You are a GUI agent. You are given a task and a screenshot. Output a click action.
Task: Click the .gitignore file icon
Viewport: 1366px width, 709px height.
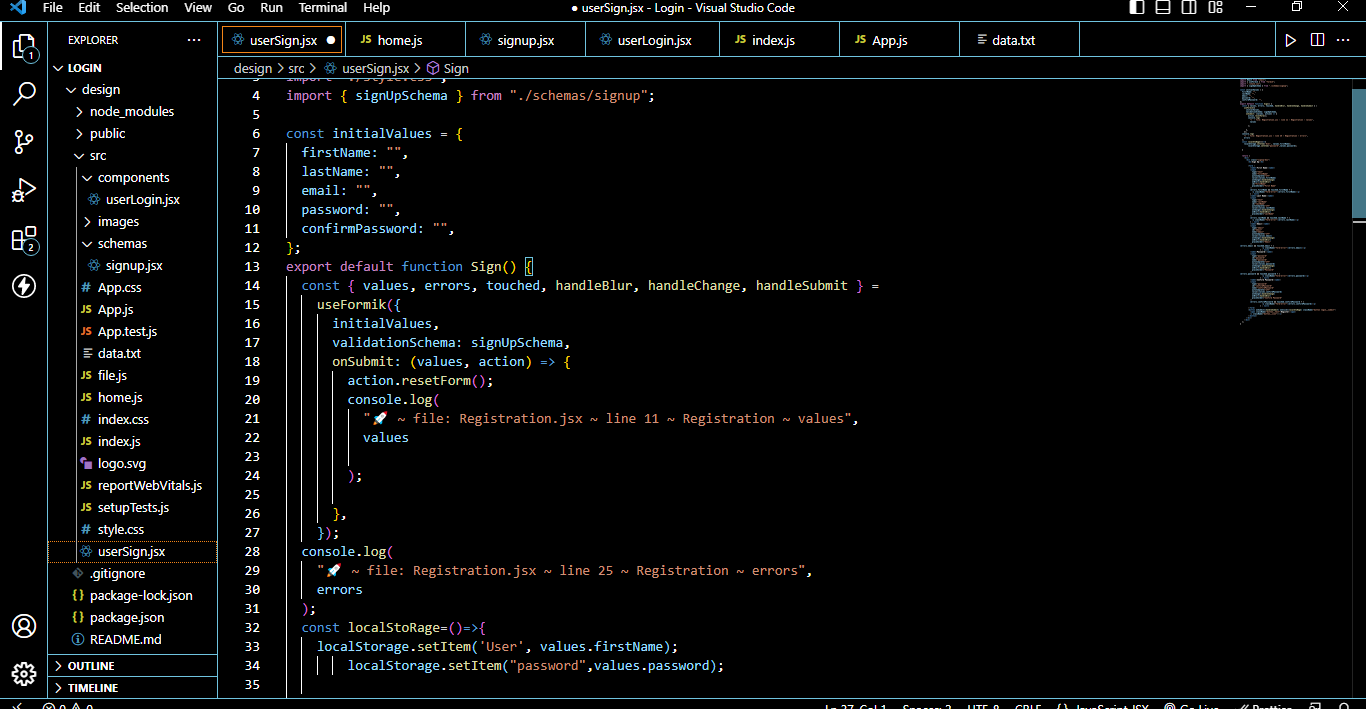point(79,573)
